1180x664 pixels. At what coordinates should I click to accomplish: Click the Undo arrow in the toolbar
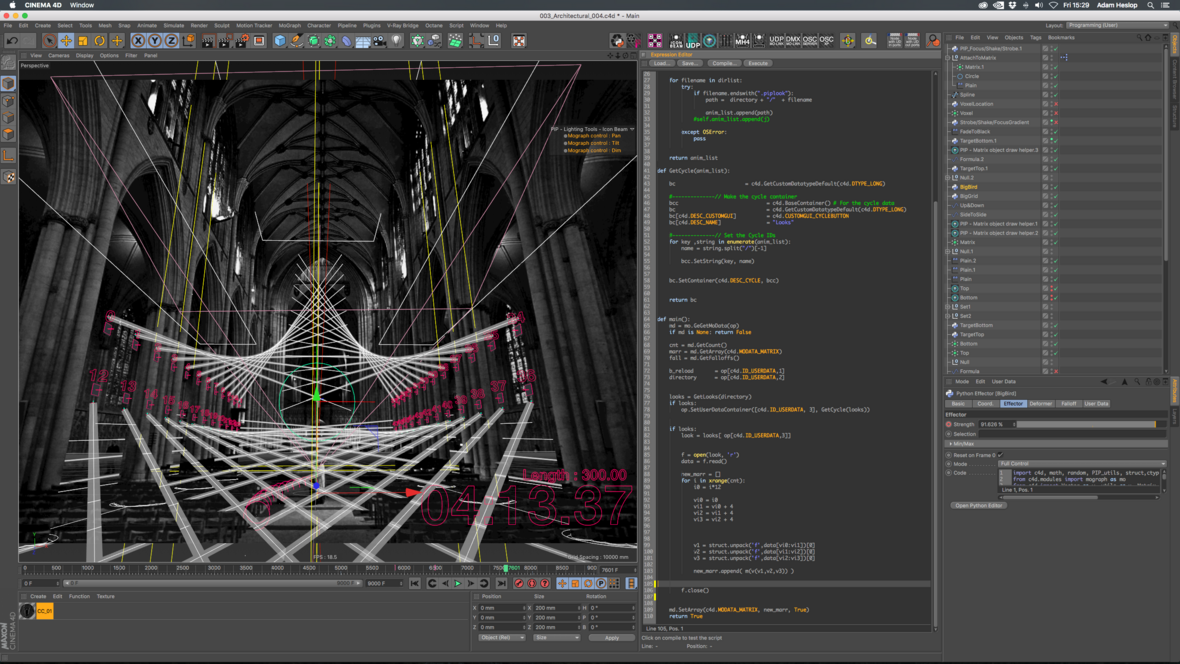[12, 41]
